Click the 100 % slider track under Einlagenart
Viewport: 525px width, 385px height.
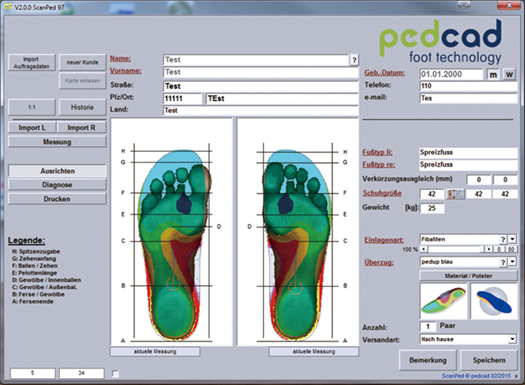tap(455, 249)
